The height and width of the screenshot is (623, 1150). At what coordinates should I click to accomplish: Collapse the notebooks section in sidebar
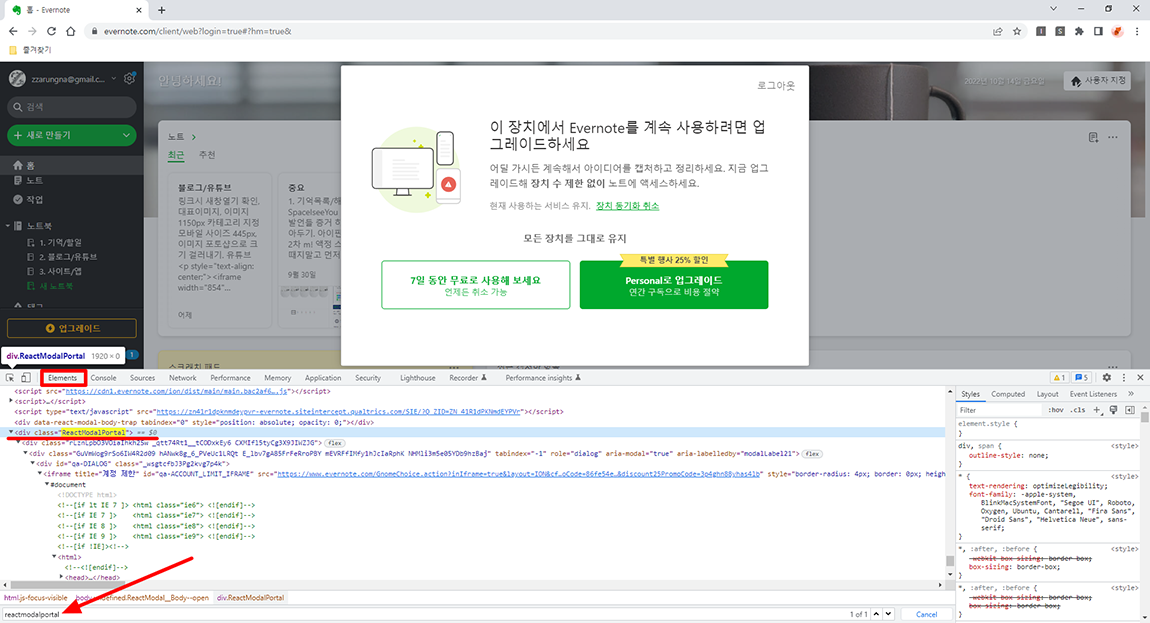pos(8,226)
